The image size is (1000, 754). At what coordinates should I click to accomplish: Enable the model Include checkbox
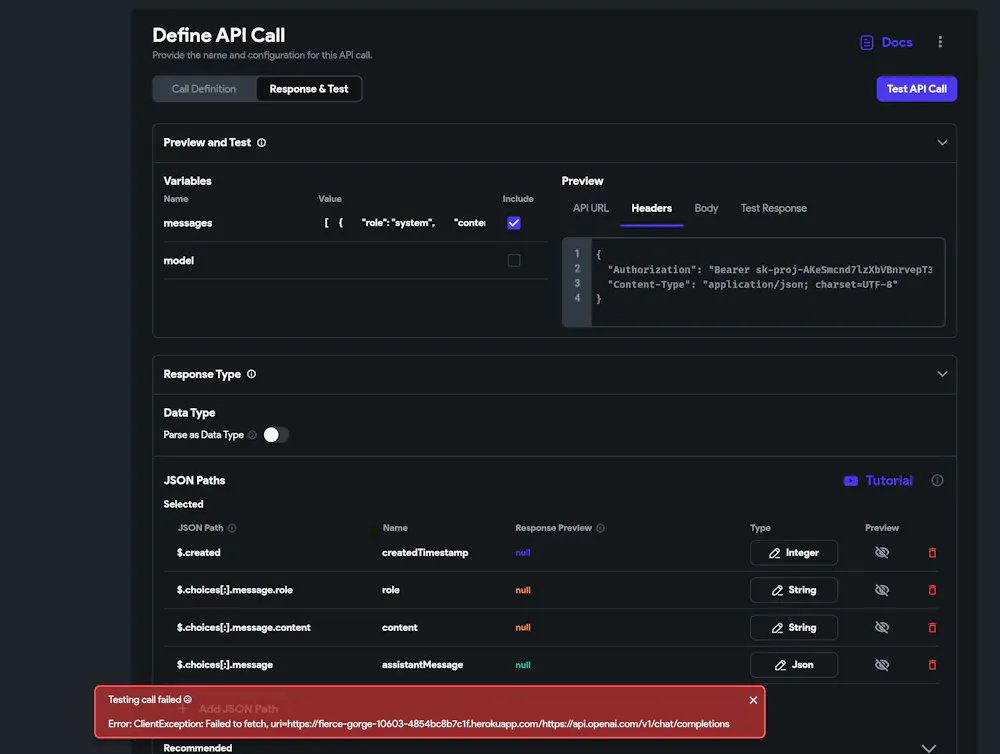tap(514, 261)
